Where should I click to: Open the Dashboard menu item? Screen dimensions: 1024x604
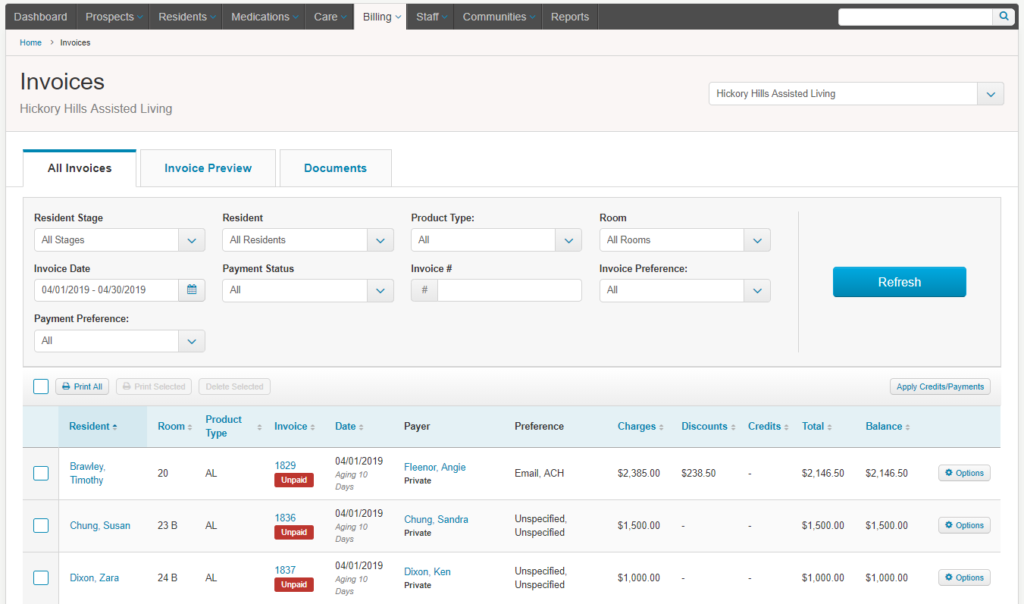click(40, 17)
